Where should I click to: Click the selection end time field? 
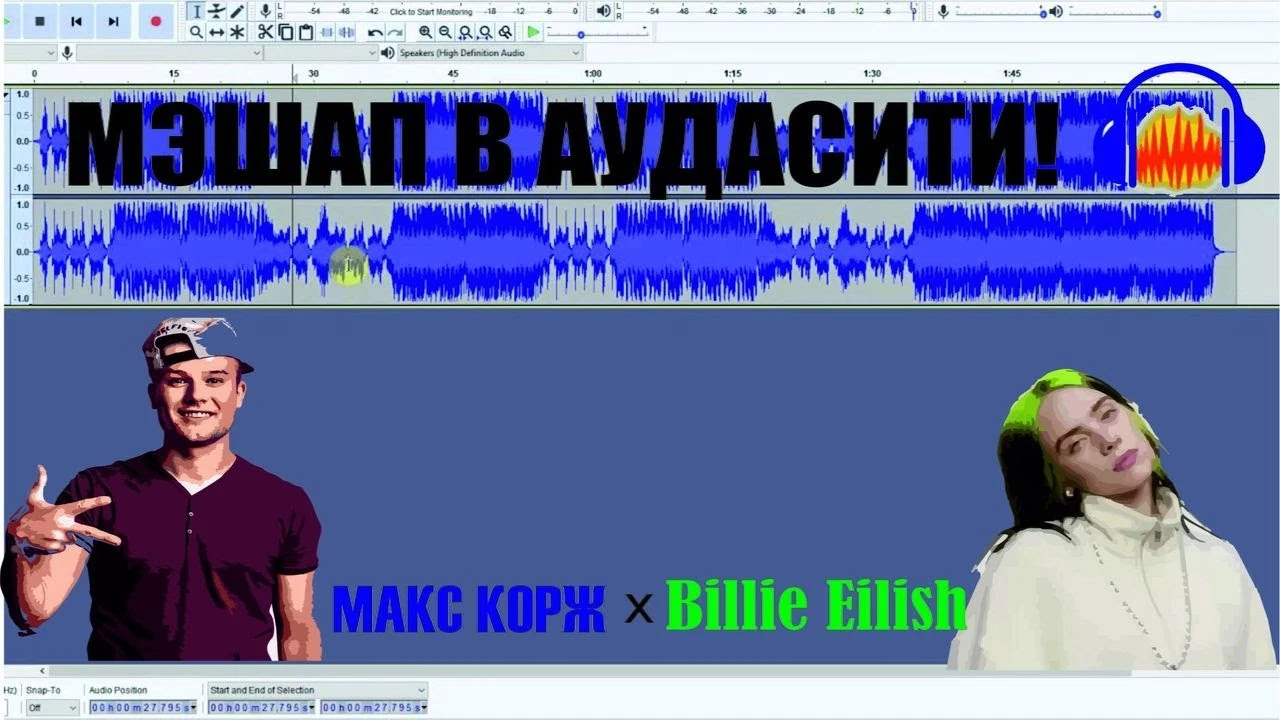coord(373,707)
